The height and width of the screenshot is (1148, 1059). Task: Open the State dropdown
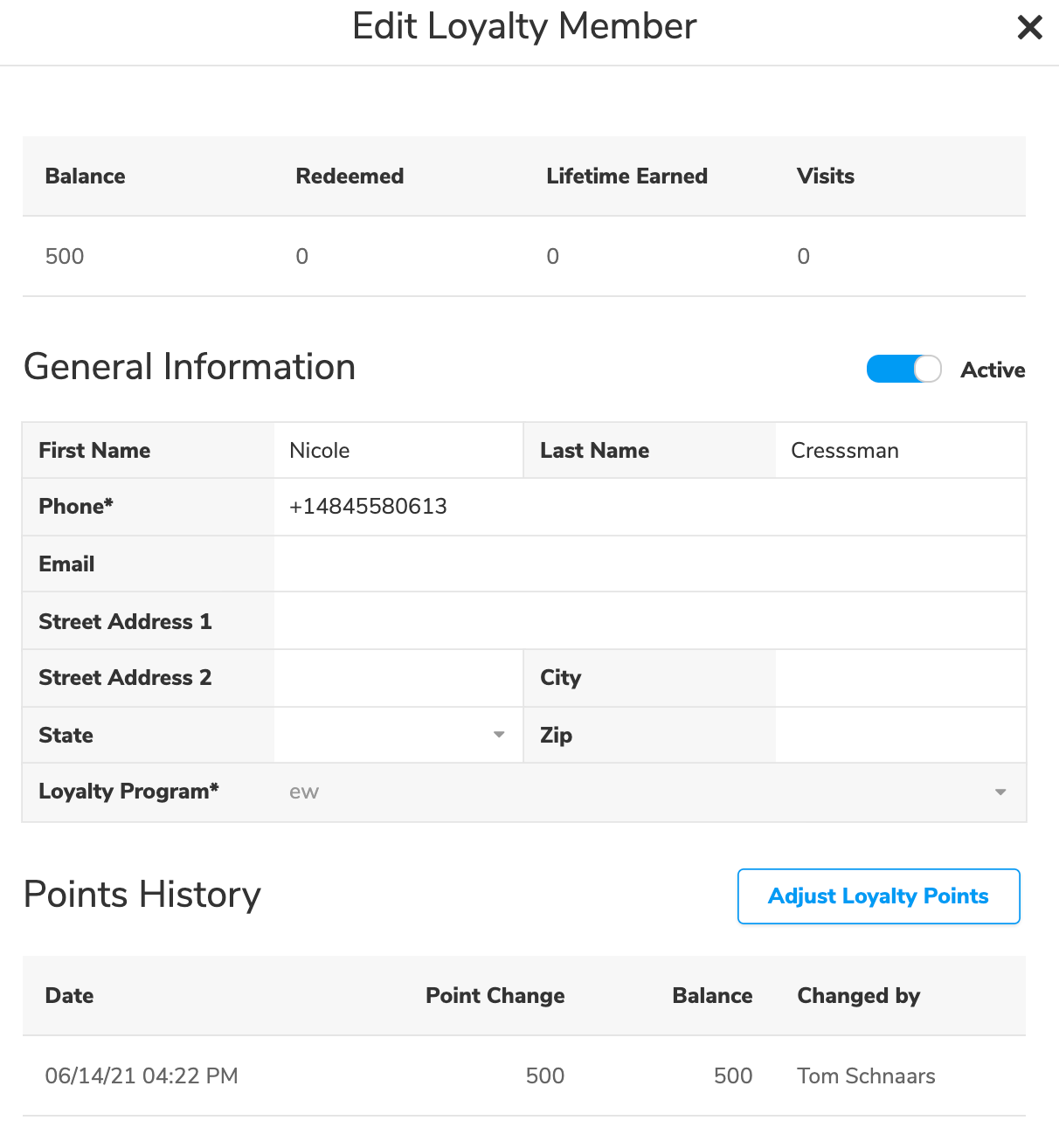[398, 735]
